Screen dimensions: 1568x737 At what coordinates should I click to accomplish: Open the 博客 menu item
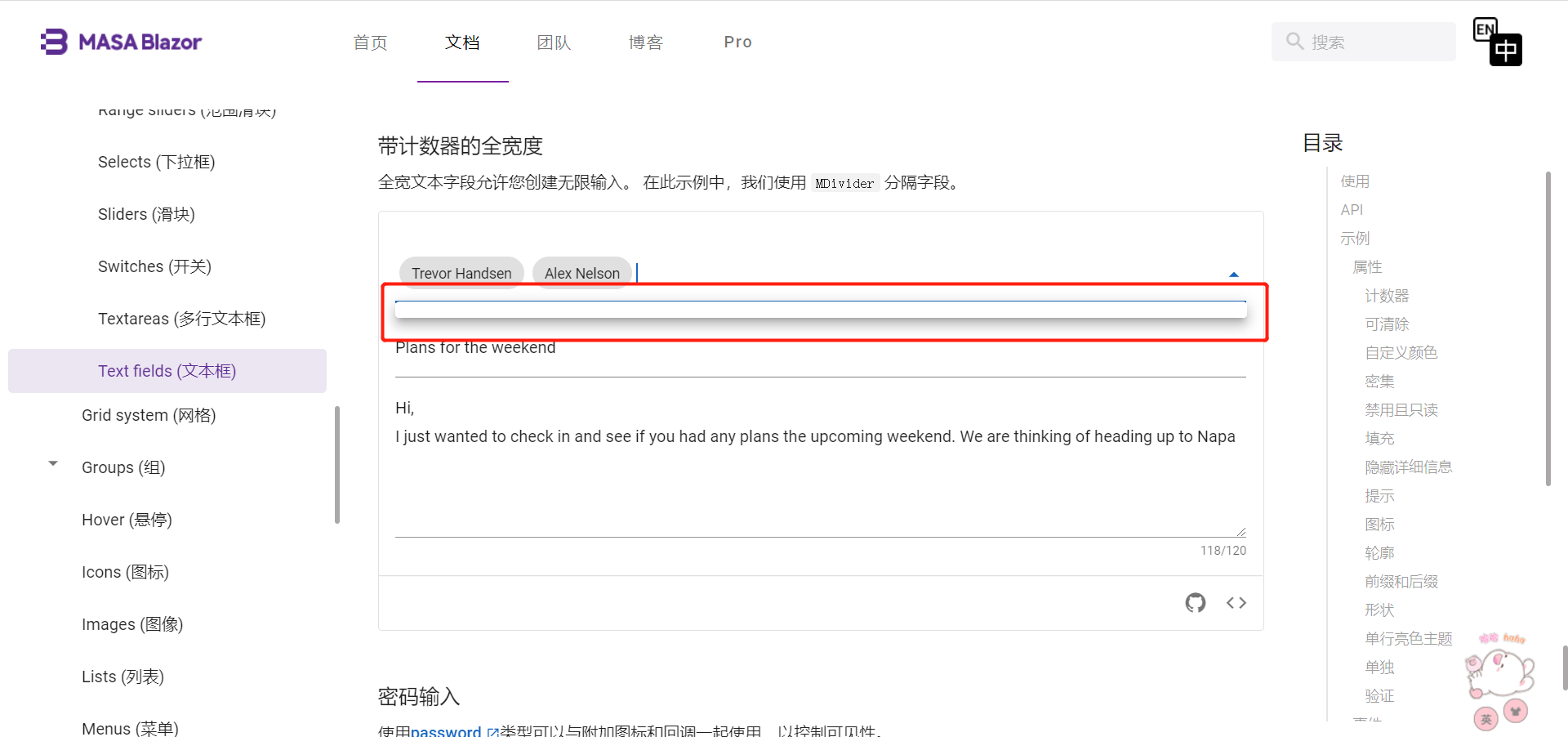pyautogui.click(x=645, y=42)
